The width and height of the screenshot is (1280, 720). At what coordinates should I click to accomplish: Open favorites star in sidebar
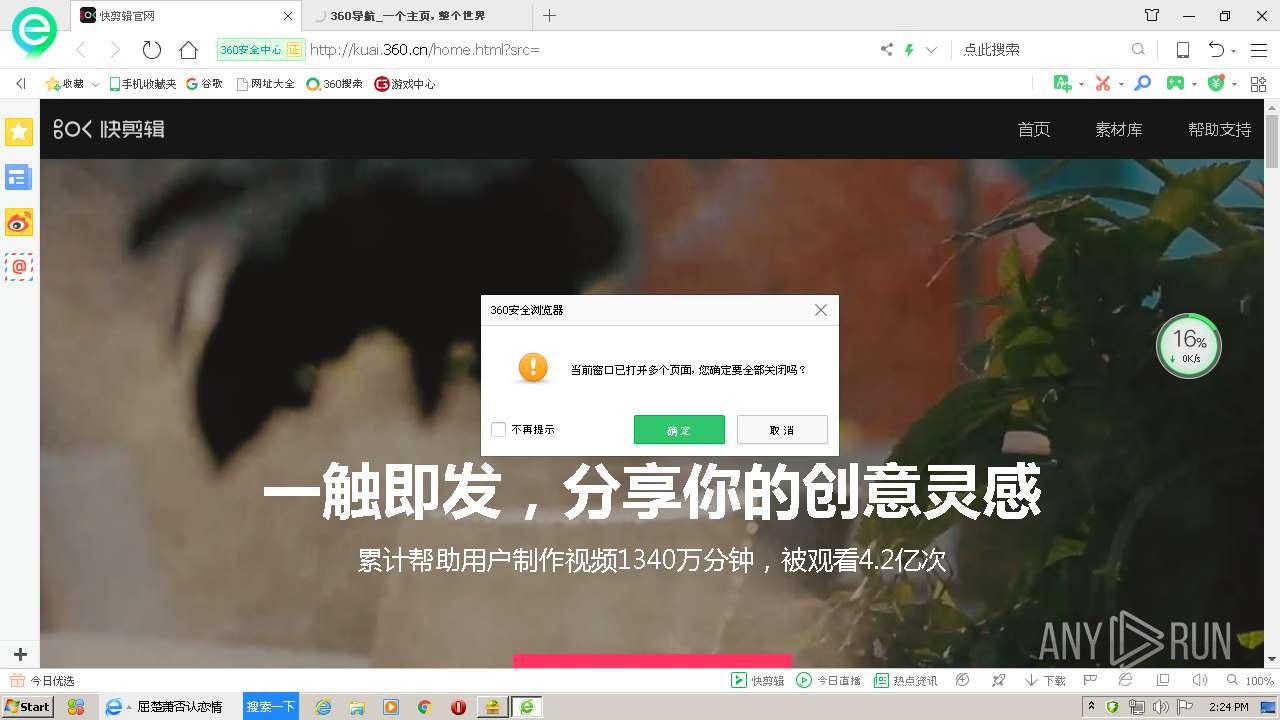(19, 131)
